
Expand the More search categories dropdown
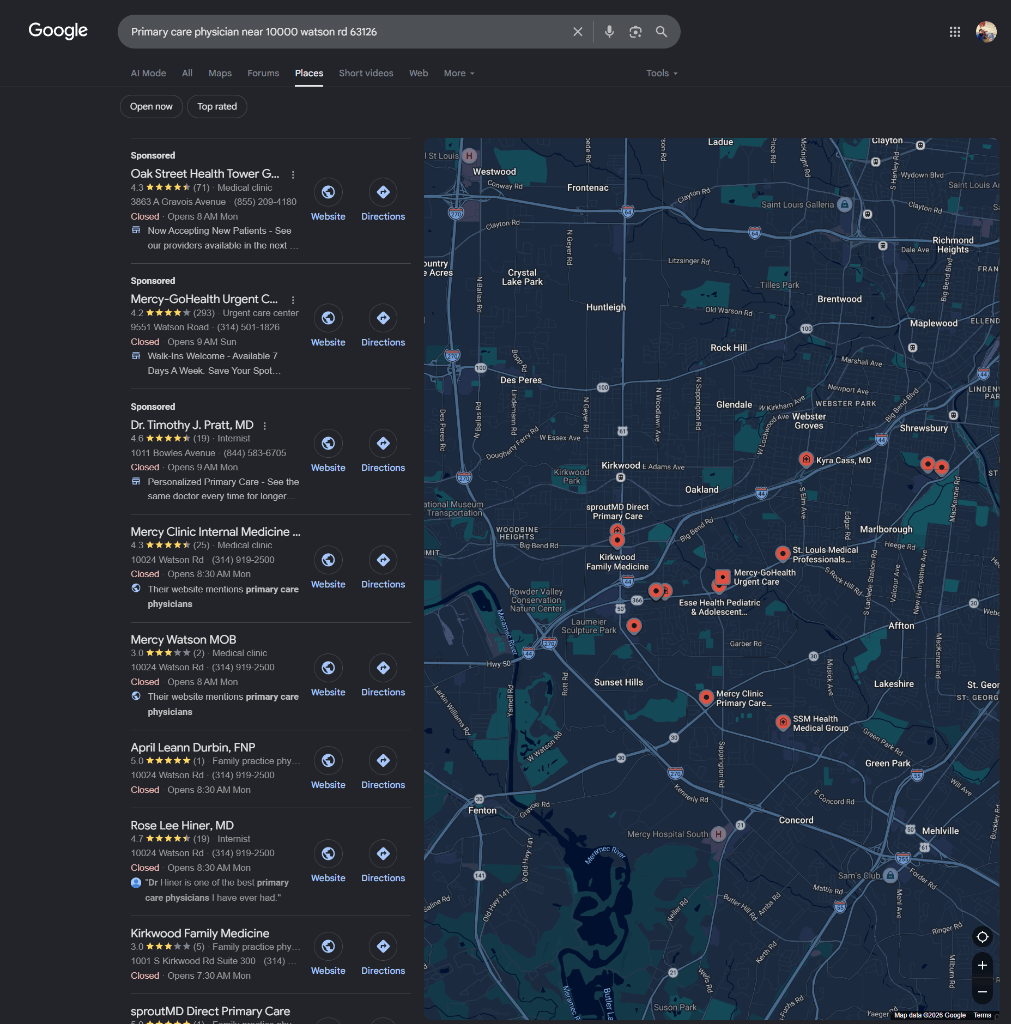(458, 73)
